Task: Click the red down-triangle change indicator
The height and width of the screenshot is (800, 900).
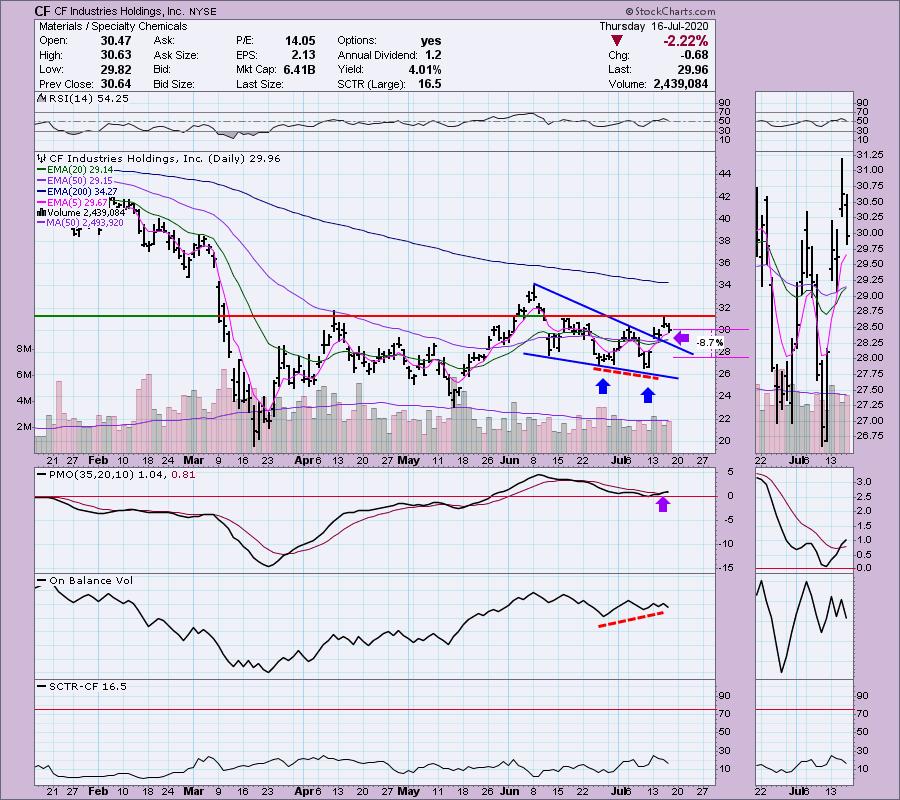Action: (616, 41)
